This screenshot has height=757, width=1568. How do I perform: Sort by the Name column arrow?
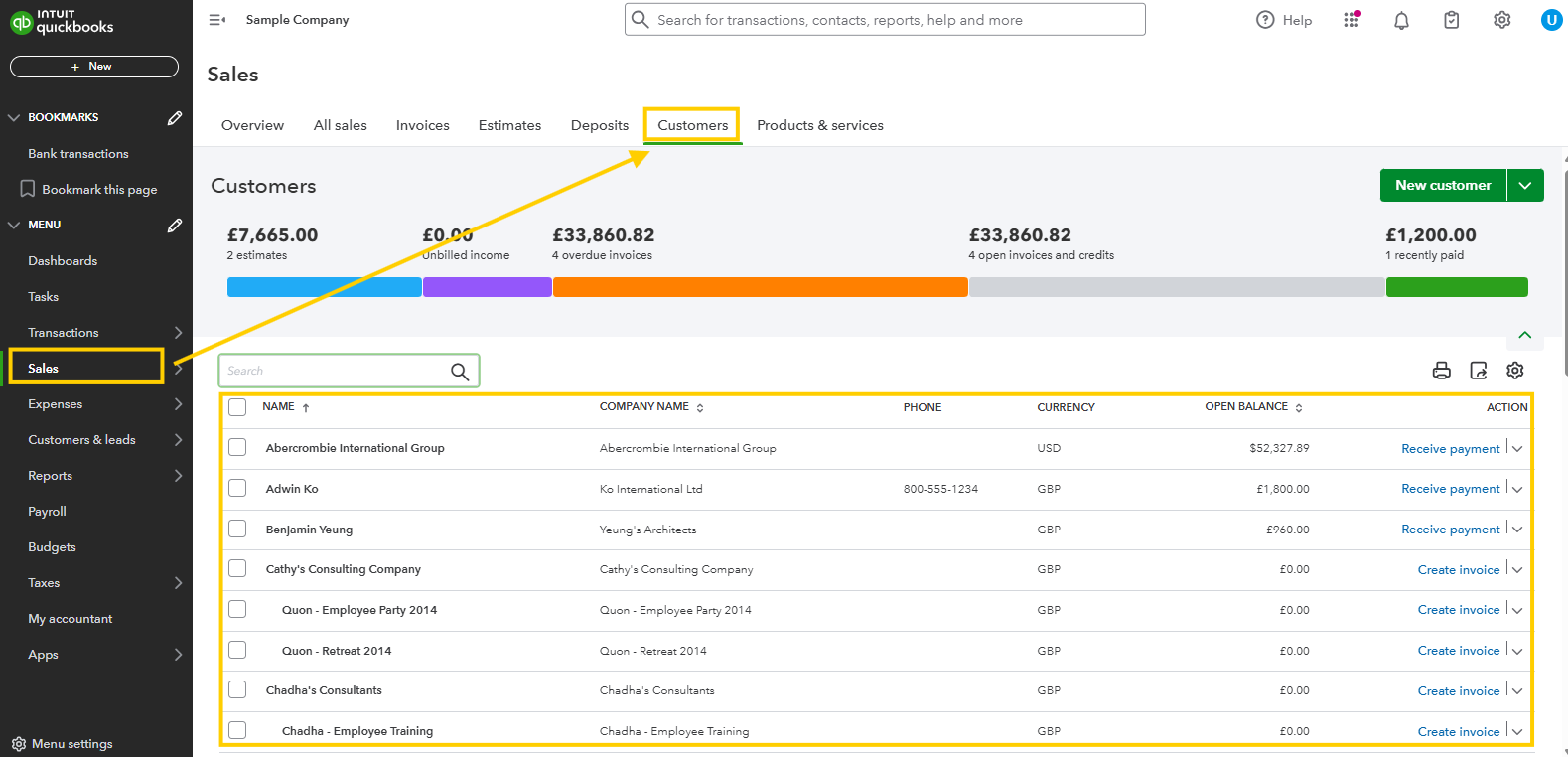(x=306, y=408)
